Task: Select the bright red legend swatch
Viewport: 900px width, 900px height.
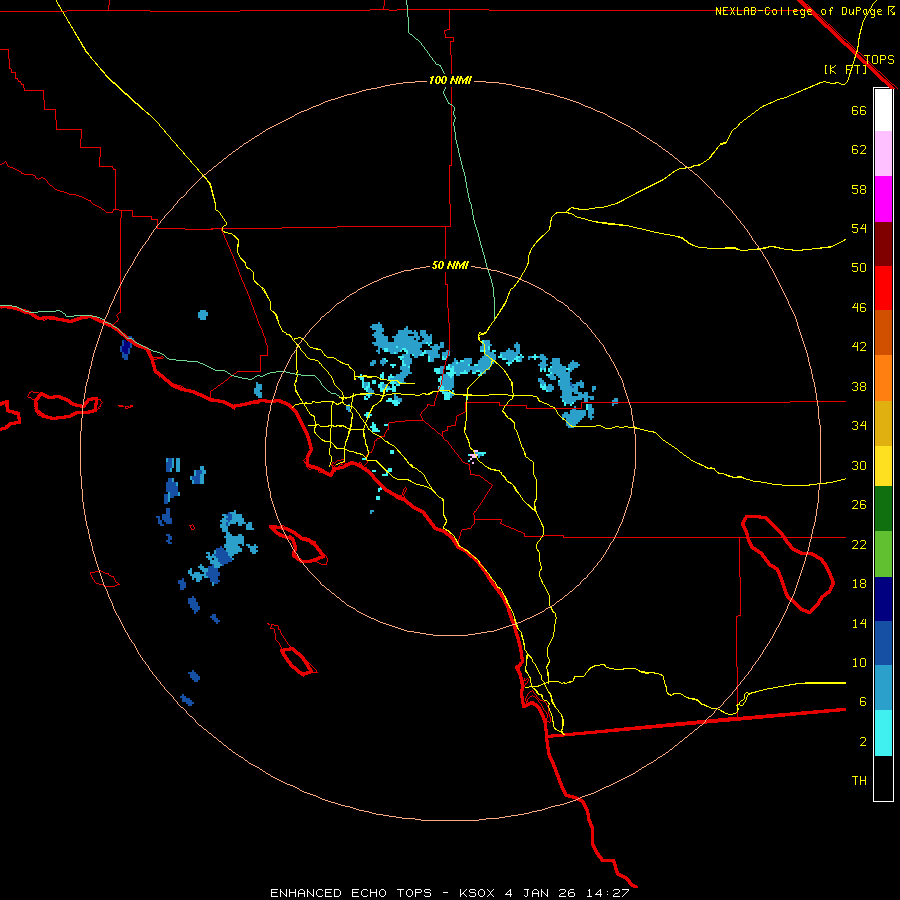Action: coord(883,288)
